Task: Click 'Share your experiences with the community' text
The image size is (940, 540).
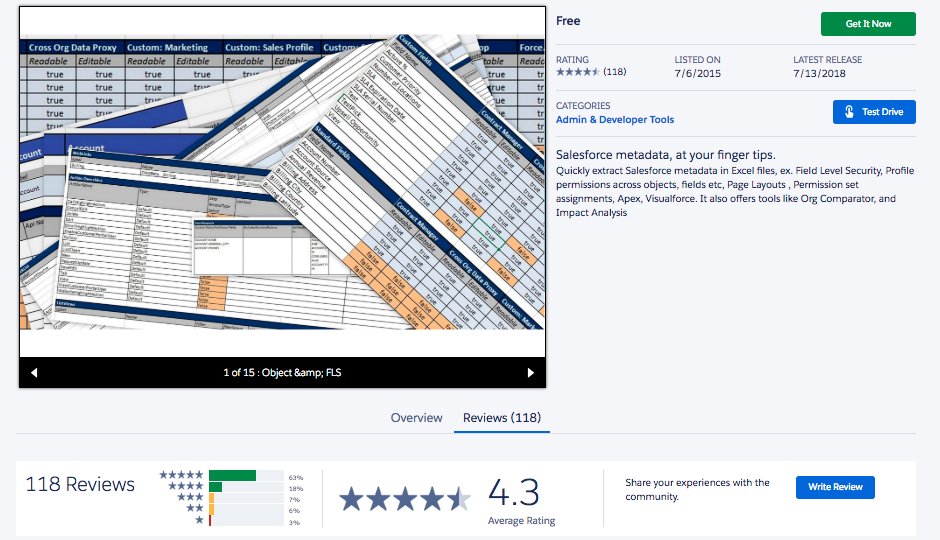Action: [x=697, y=490]
